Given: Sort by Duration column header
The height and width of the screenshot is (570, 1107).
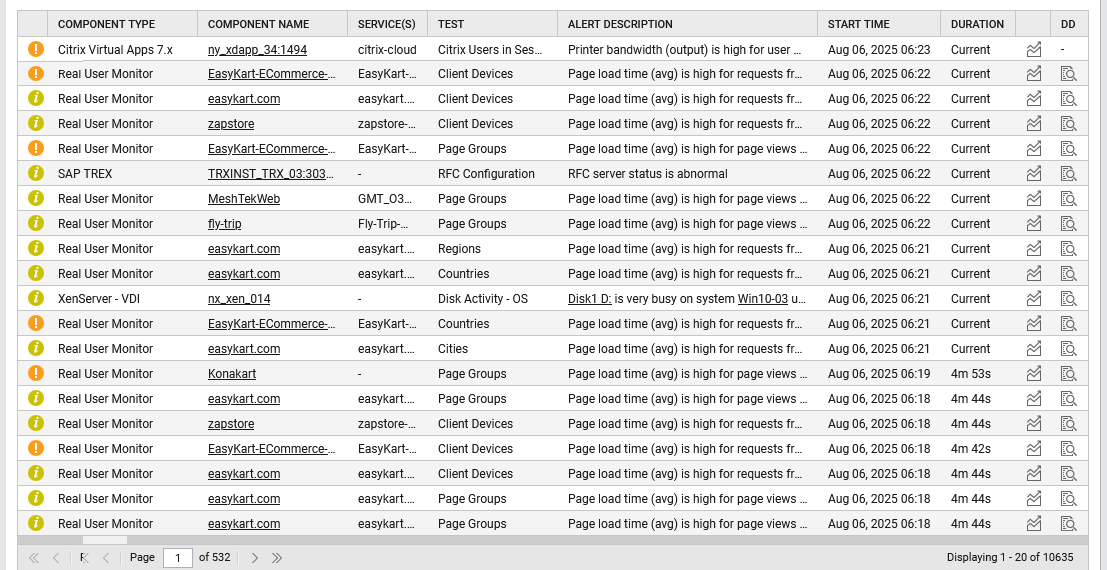Looking at the screenshot, I should coord(977,24).
